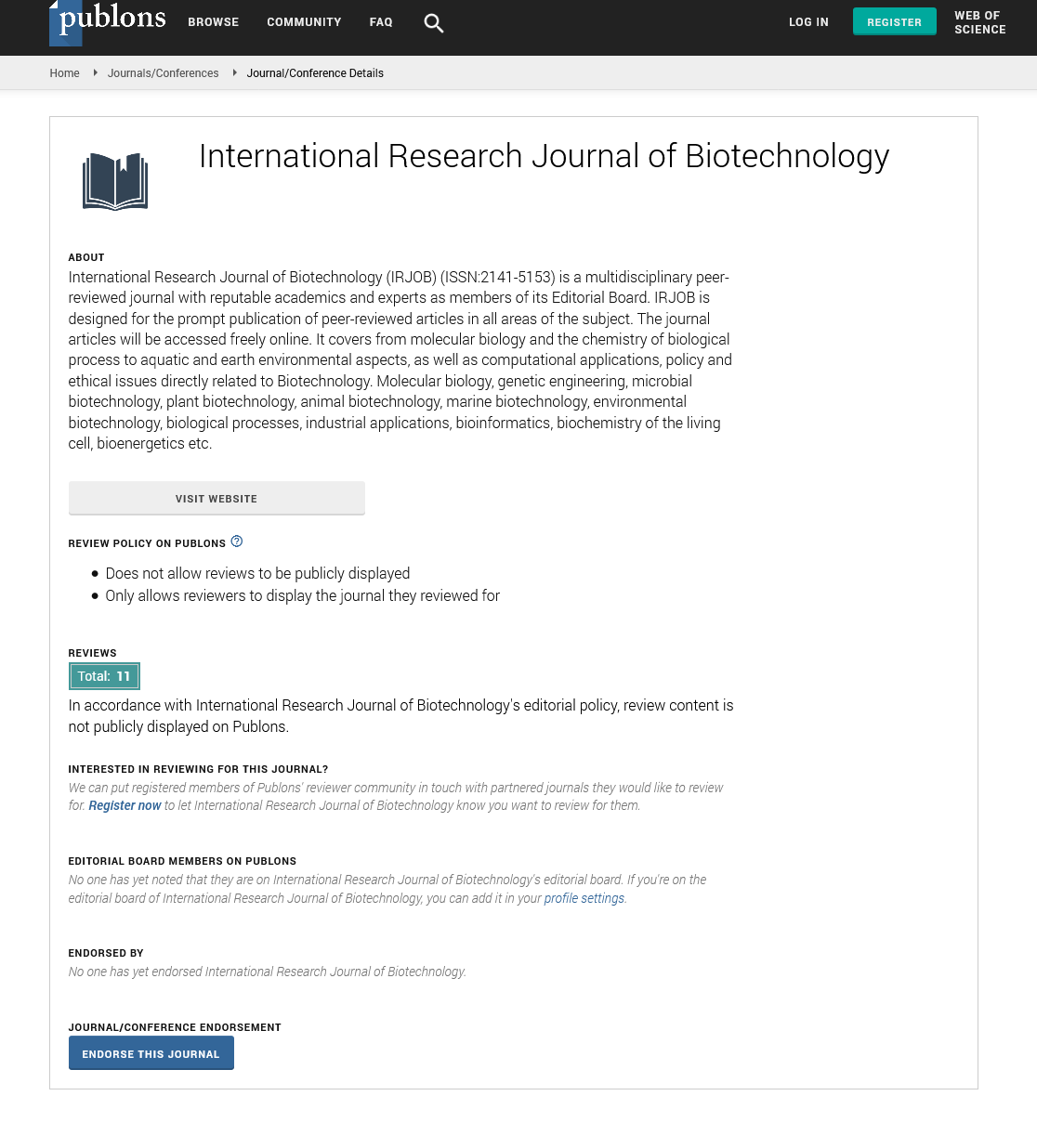
Task: Open Journals/Conferences breadcrumb
Action: pyautogui.click(x=163, y=73)
